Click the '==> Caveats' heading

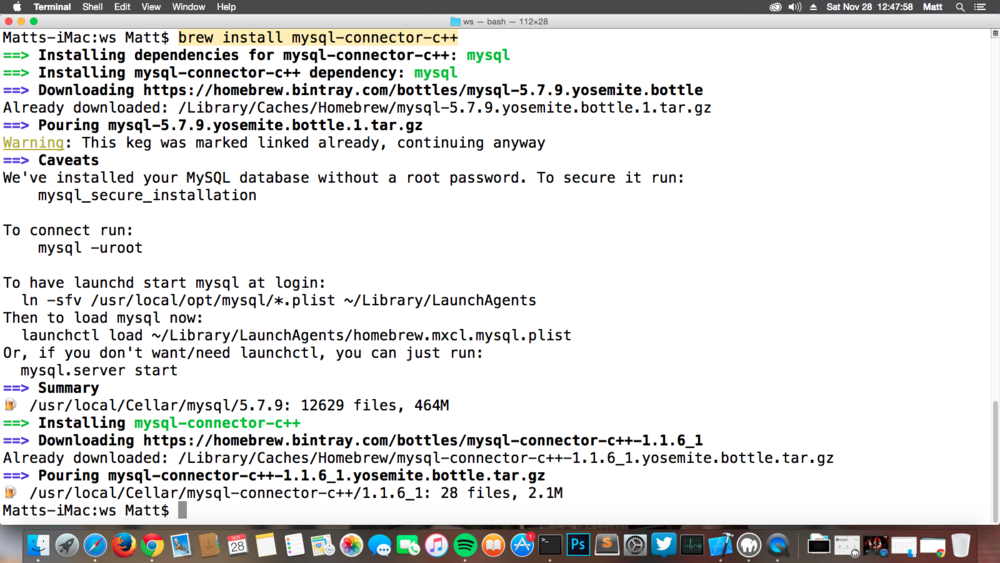51,160
